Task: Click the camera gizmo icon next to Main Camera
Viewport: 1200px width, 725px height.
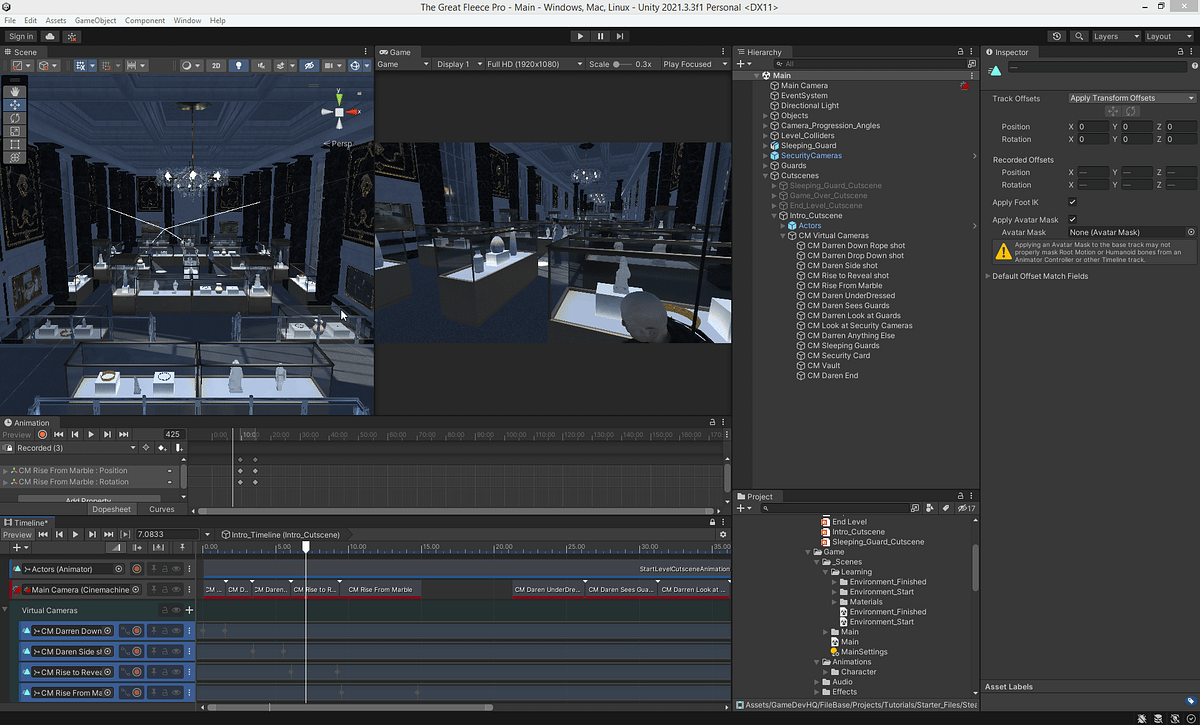Action: [963, 86]
